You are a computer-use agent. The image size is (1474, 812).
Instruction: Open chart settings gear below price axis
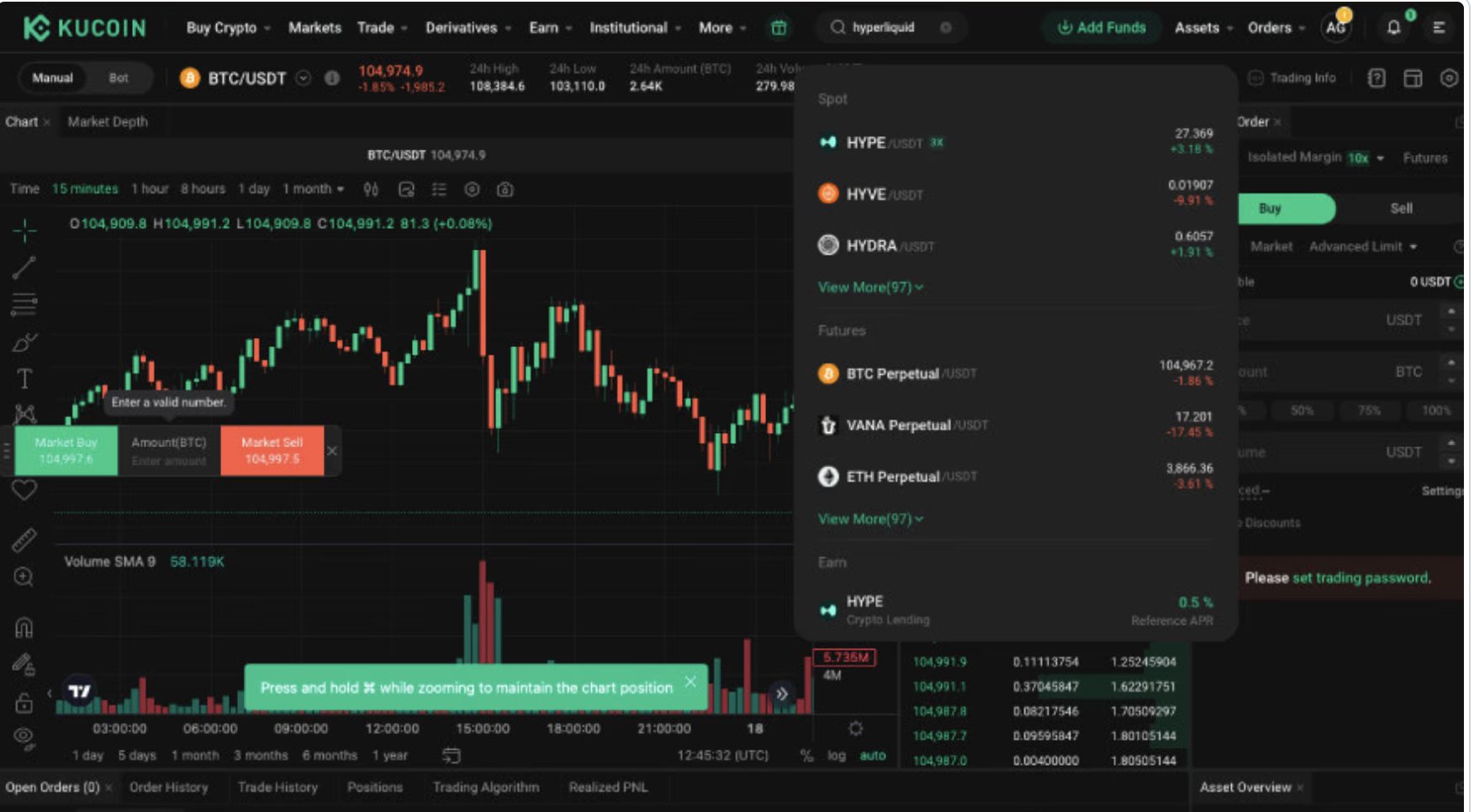pos(855,728)
